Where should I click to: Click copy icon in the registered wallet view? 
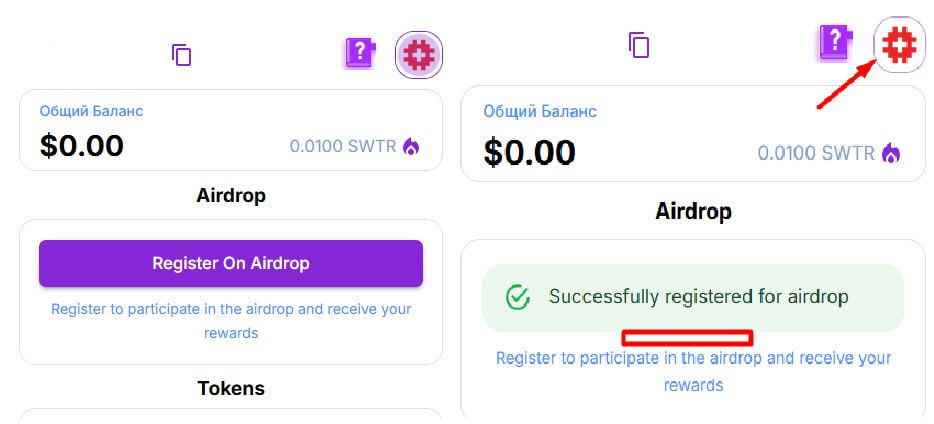639,45
